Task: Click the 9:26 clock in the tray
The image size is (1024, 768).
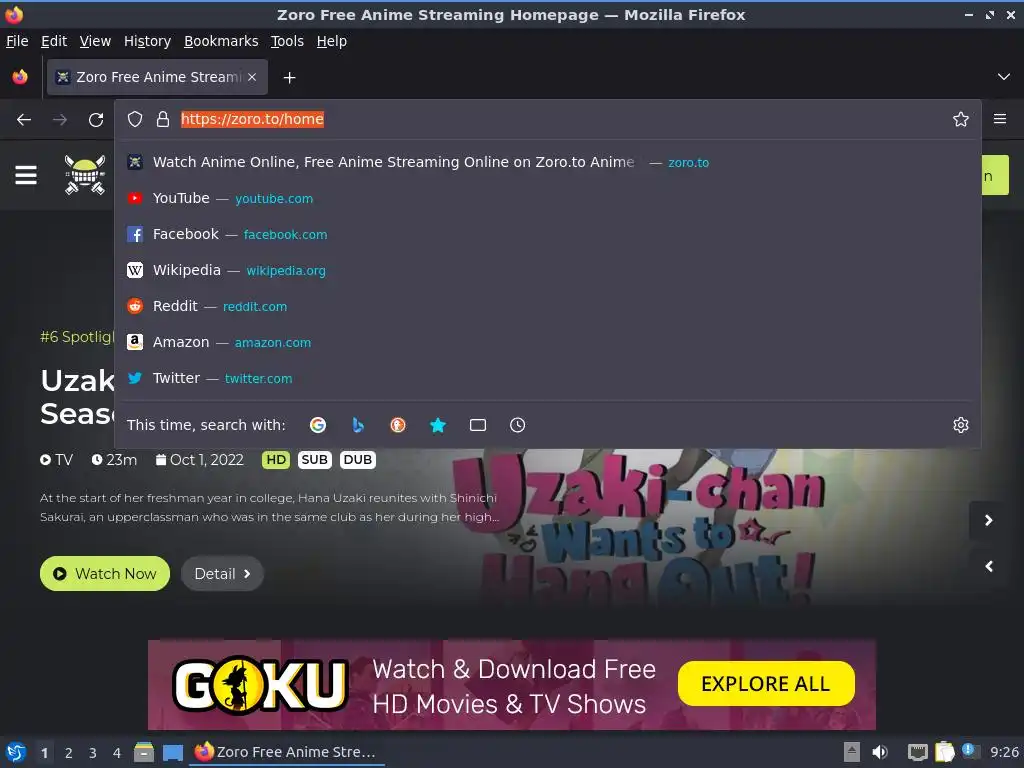Action: coord(1004,752)
